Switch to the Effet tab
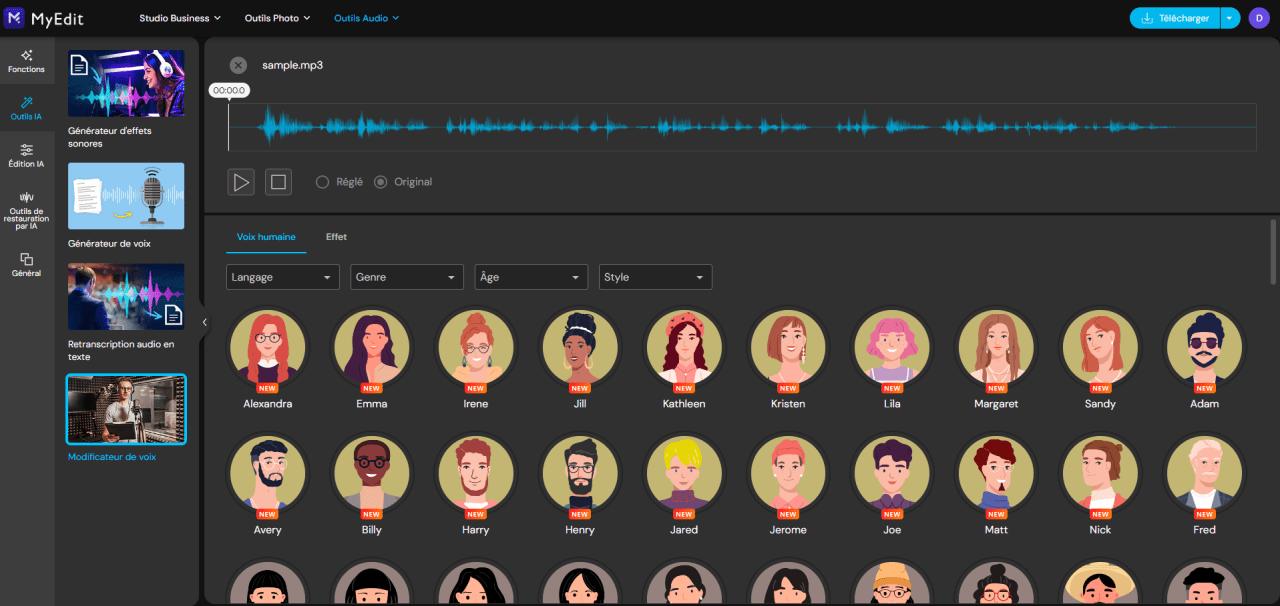 (x=336, y=237)
